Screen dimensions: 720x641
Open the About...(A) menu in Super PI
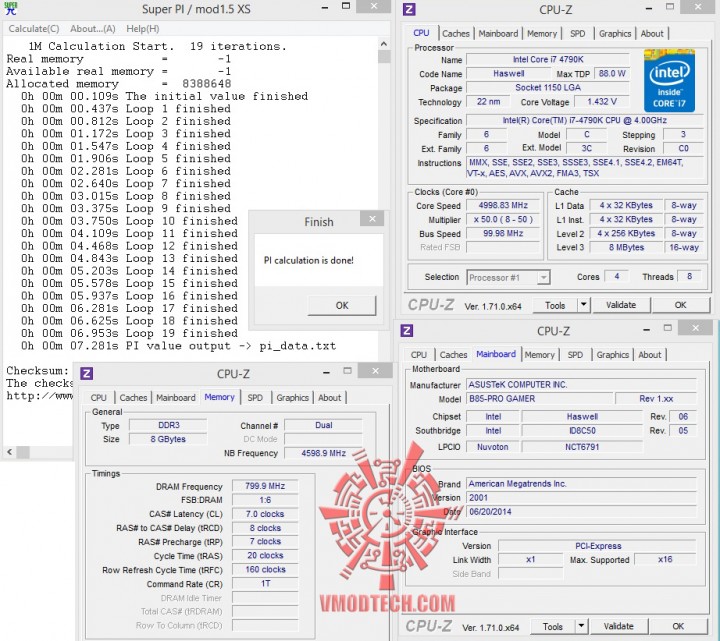[x=92, y=28]
